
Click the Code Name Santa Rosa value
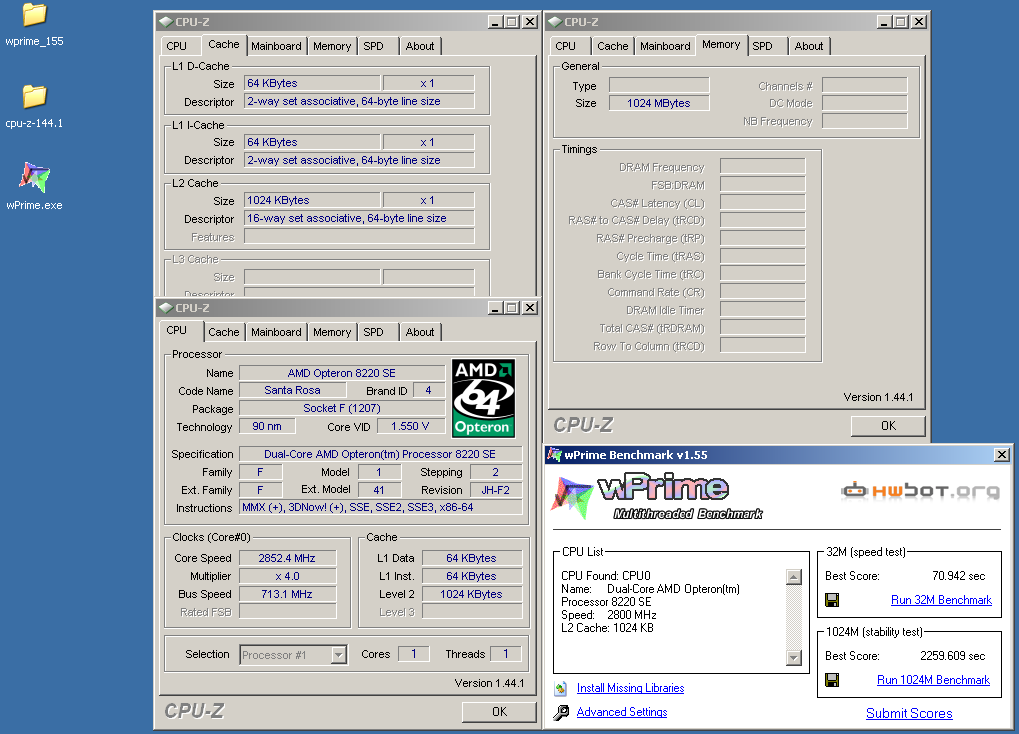pyautogui.click(x=292, y=390)
